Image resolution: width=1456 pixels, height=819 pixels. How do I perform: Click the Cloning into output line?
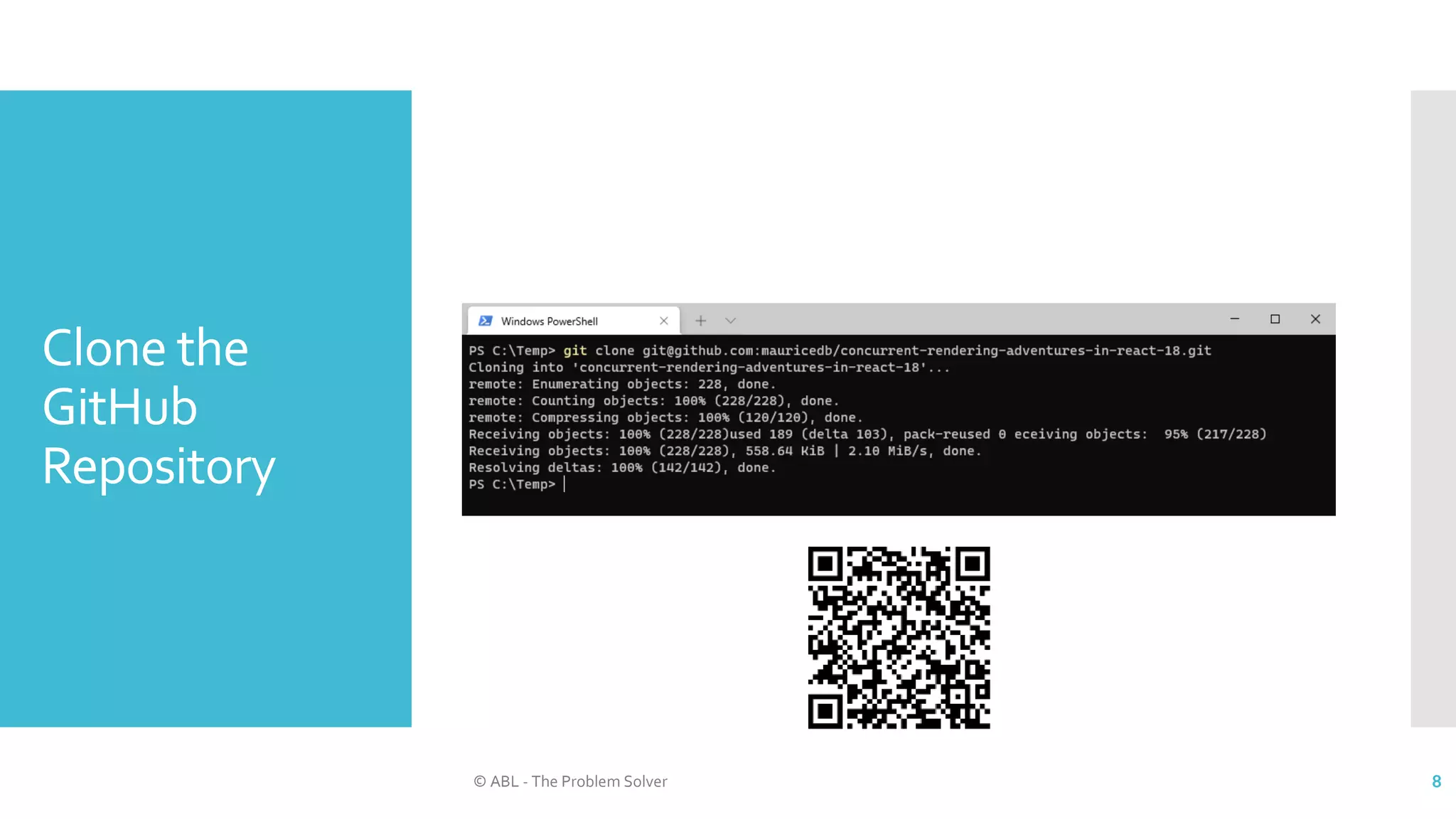click(708, 368)
